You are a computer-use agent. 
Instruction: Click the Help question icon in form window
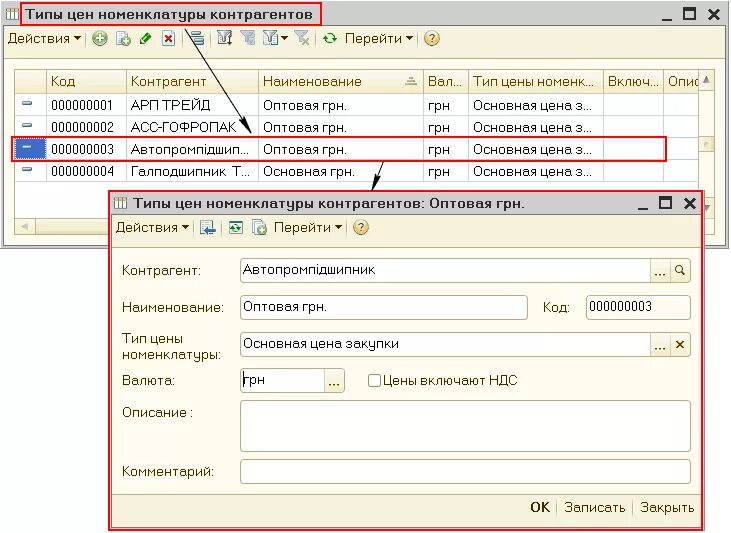point(361,228)
